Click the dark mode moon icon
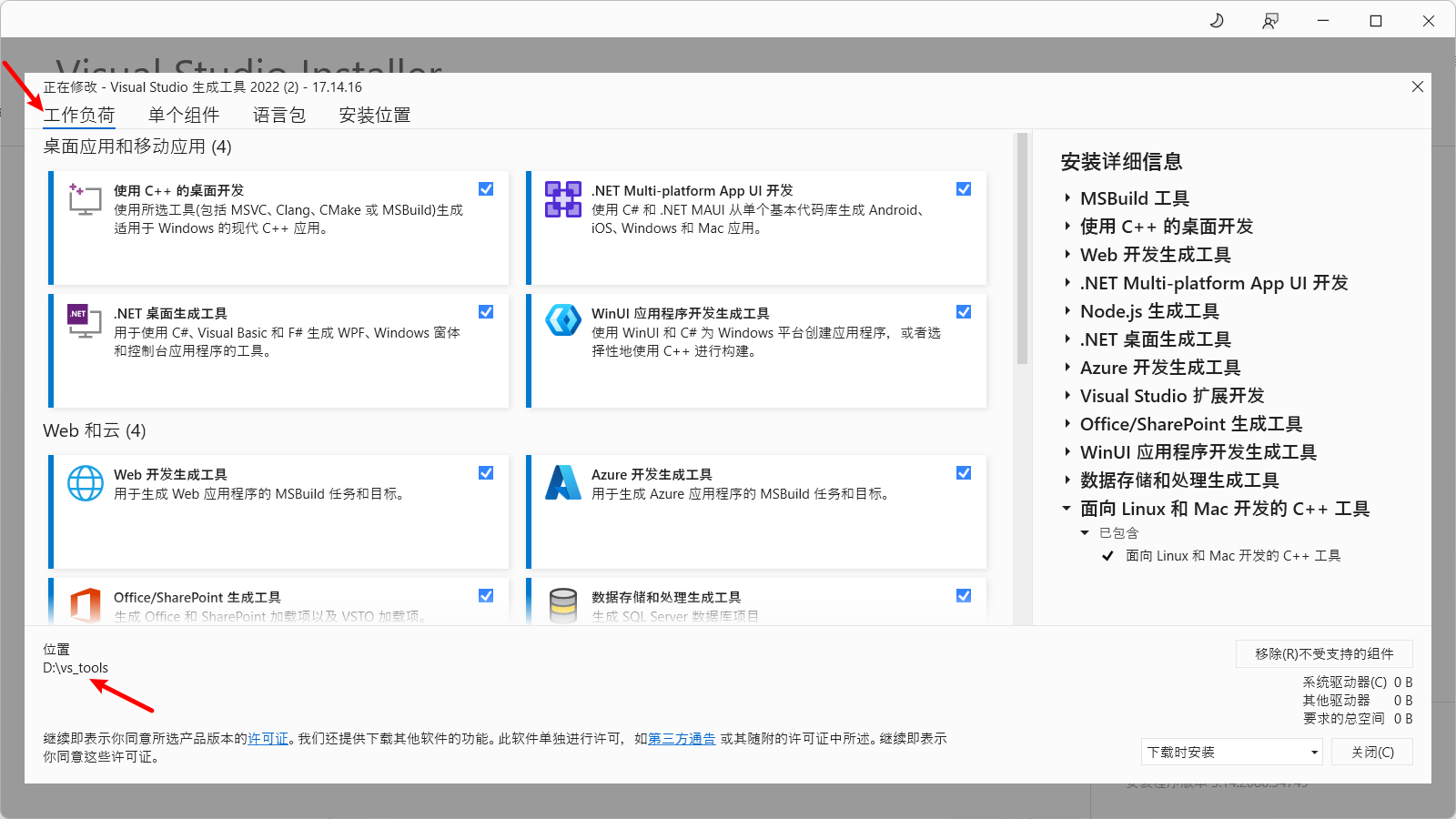 click(x=1217, y=20)
